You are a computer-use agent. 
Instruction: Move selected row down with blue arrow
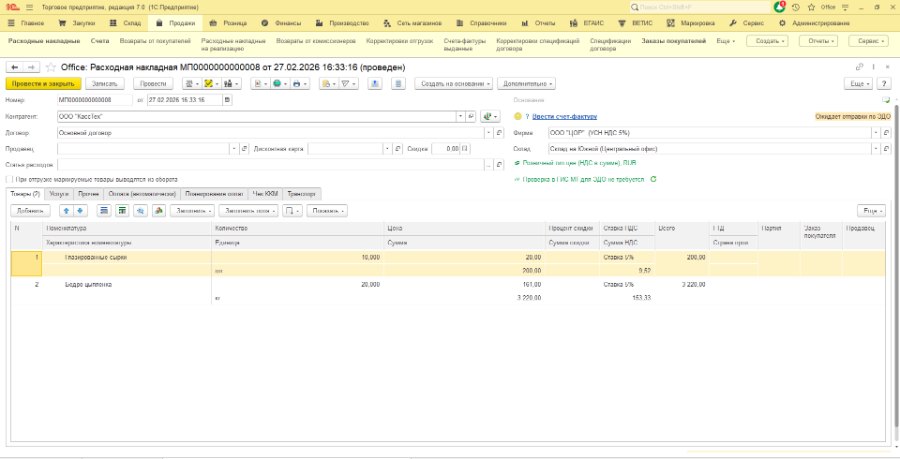80,211
